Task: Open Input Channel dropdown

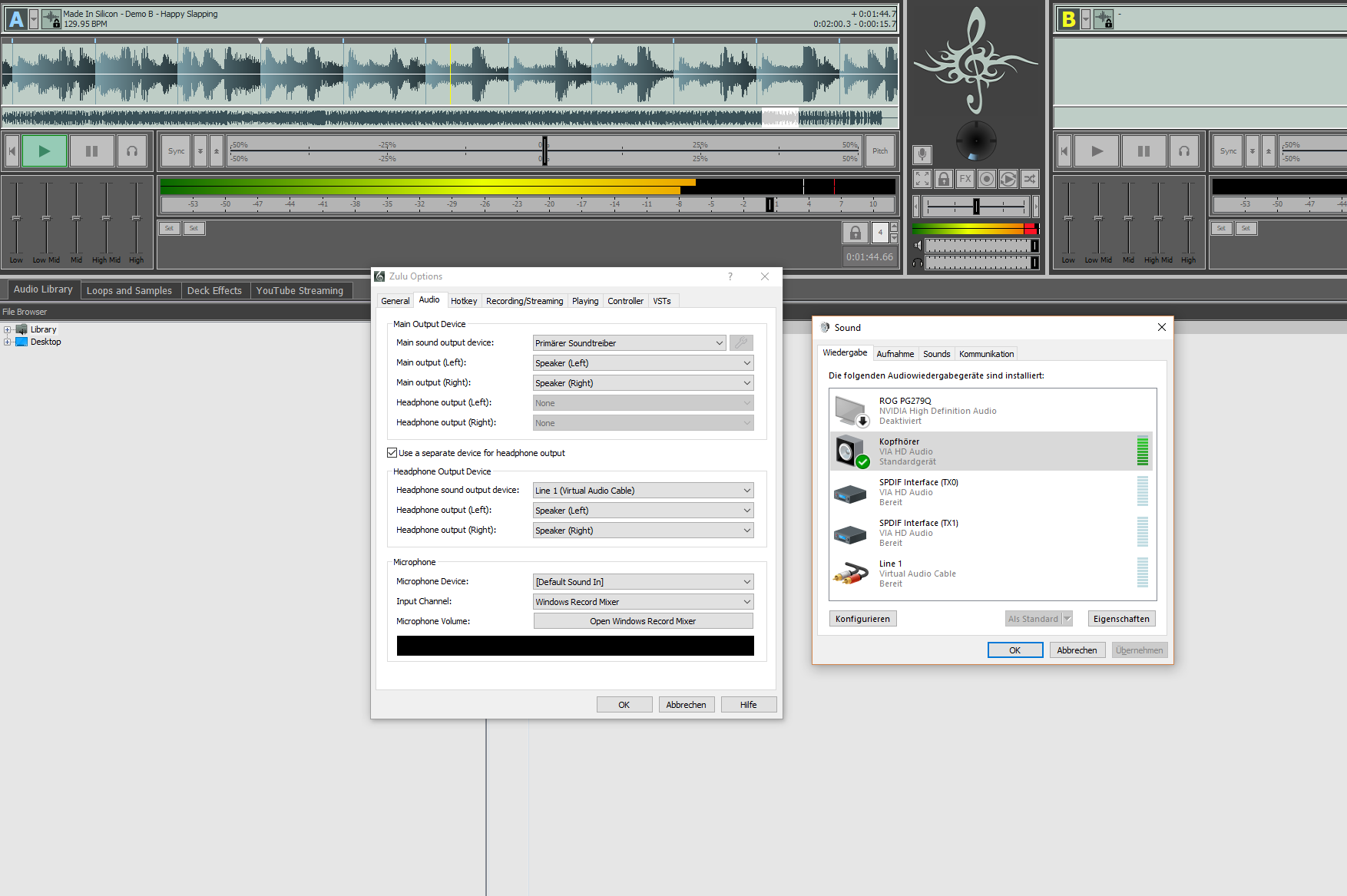Action: coord(644,602)
